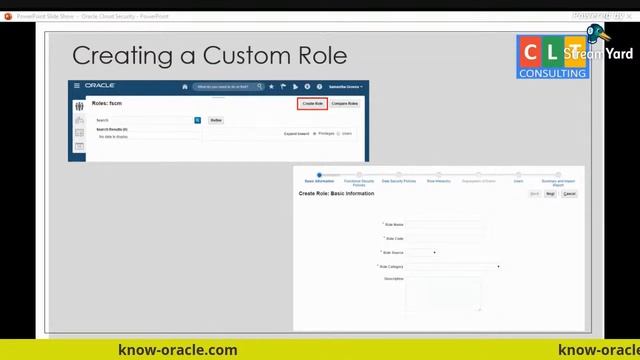Click the CLT Consulting logo
Screen dimensions: 640x360
[553, 56]
